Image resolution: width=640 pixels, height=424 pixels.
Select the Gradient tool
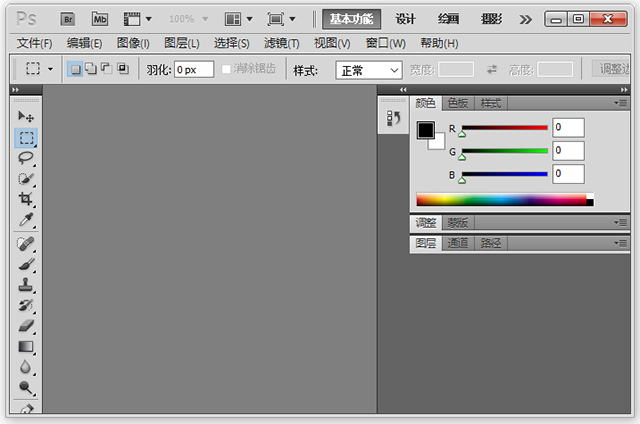click(x=26, y=346)
